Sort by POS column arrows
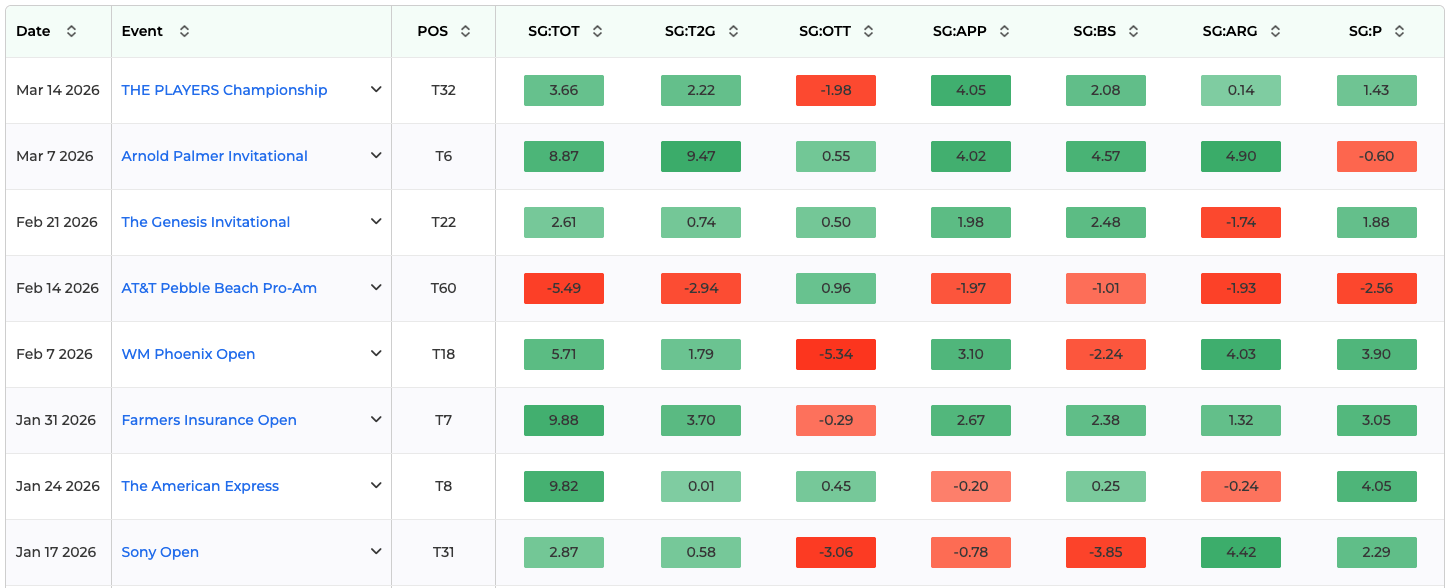This screenshot has width=1452, height=588. 465,31
